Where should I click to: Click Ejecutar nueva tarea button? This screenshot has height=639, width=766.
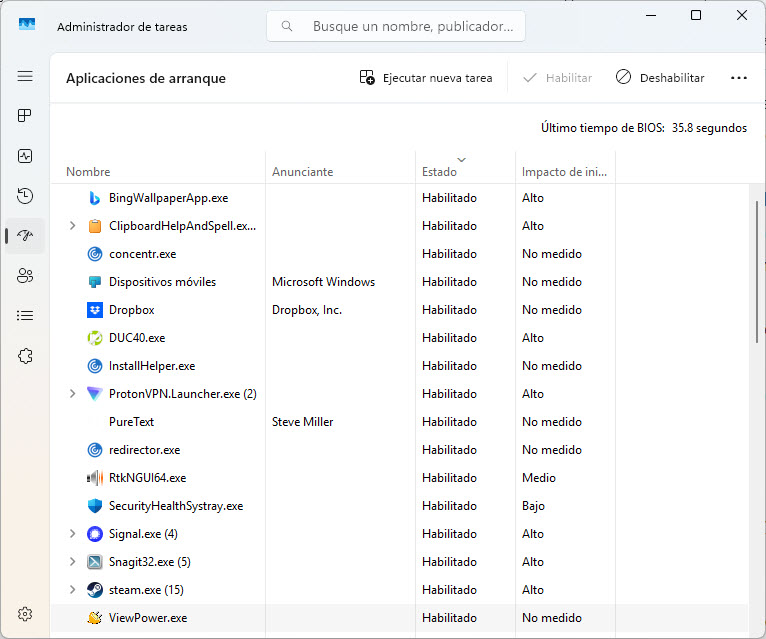click(426, 78)
